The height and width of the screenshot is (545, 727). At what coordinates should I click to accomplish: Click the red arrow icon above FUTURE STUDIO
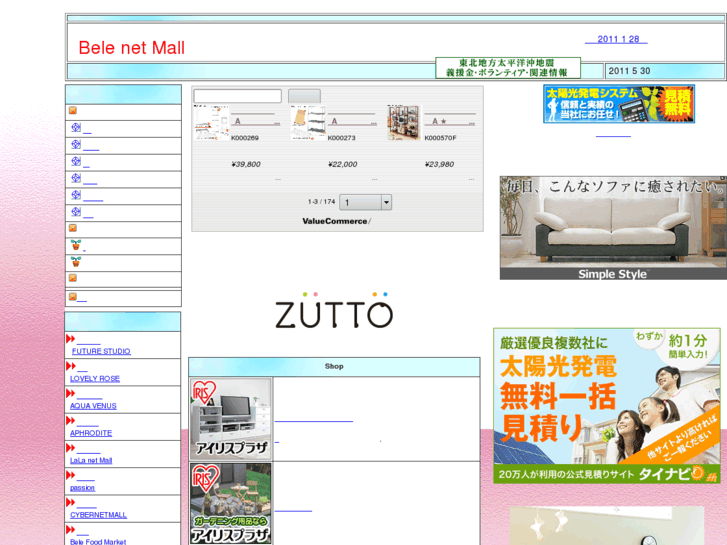[x=70, y=339]
